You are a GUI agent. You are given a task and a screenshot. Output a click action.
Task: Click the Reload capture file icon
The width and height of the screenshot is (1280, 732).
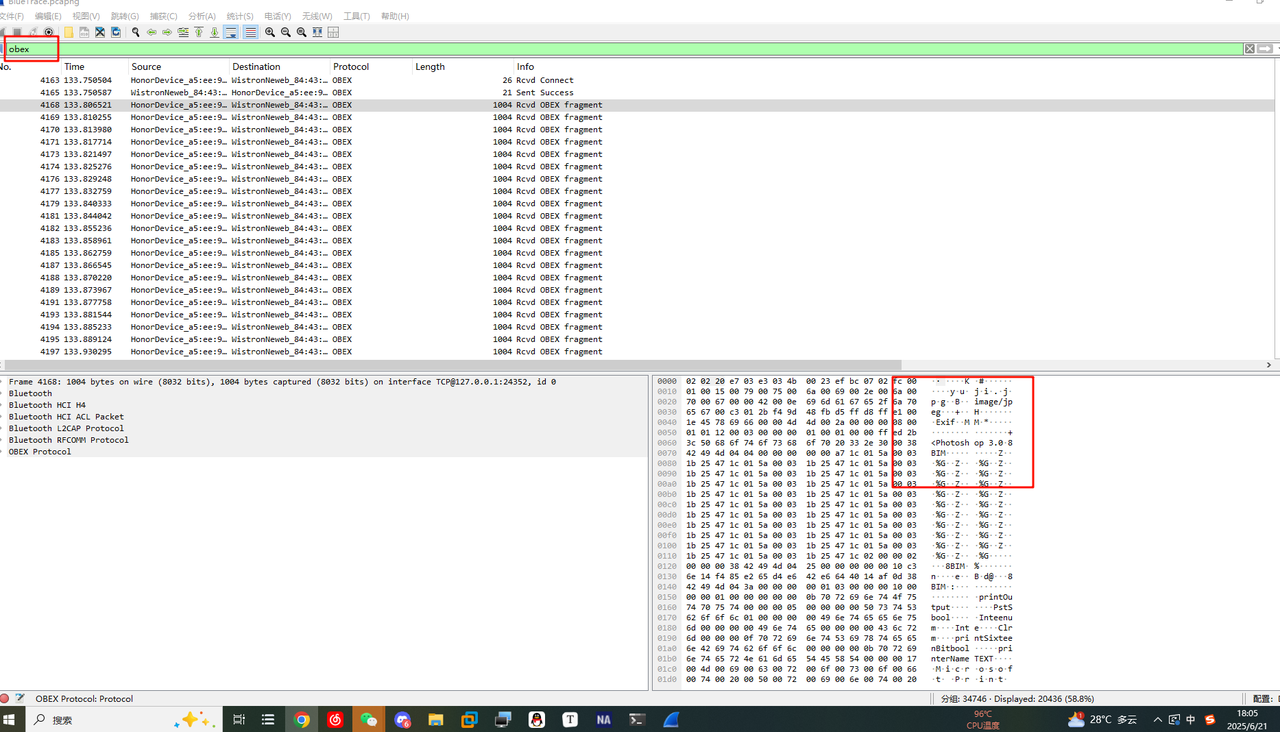click(116, 32)
